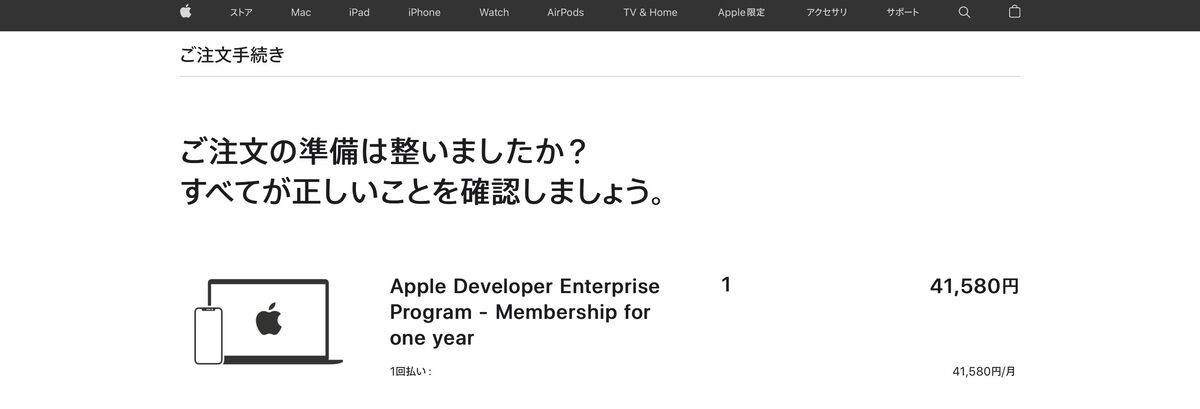Viewport: 1200px width, 409px height.
Task: Click the Mac and iPhone product thumbnail
Action: [268, 322]
